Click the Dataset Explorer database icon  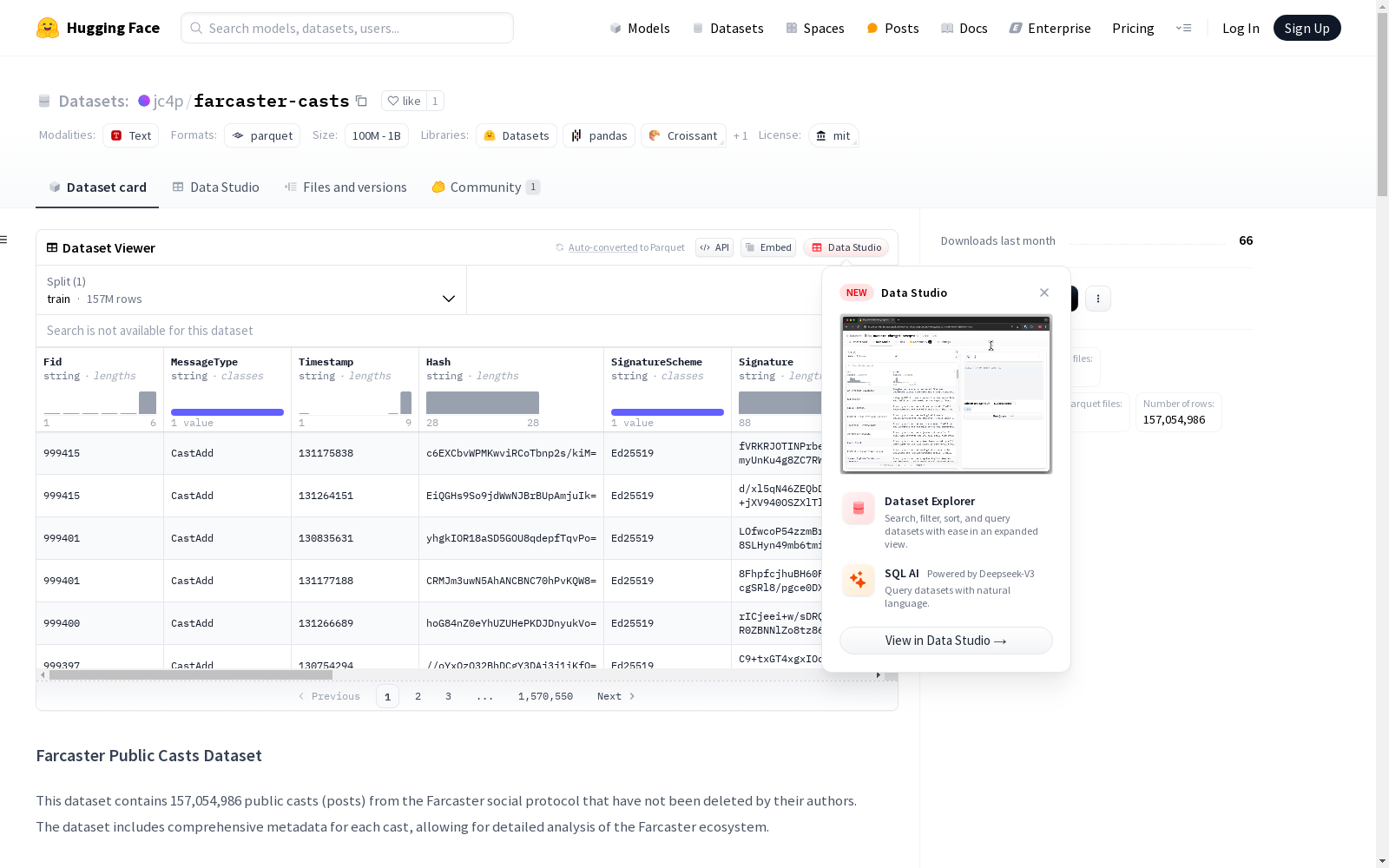pyautogui.click(x=859, y=509)
